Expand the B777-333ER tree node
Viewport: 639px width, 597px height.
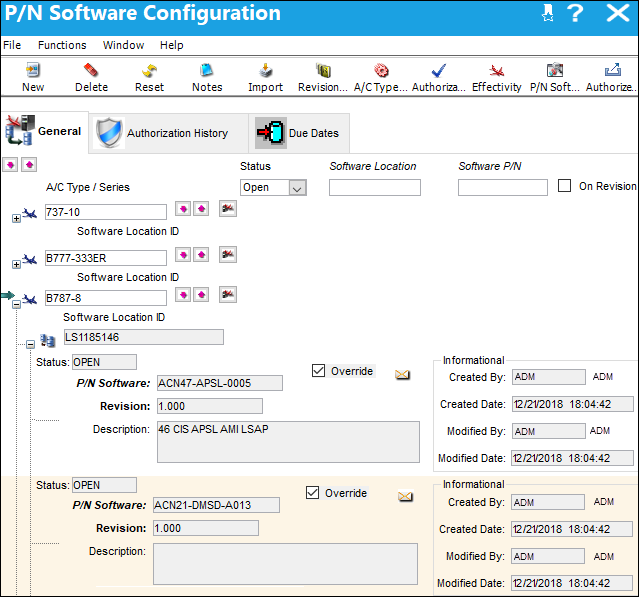(x=16, y=265)
